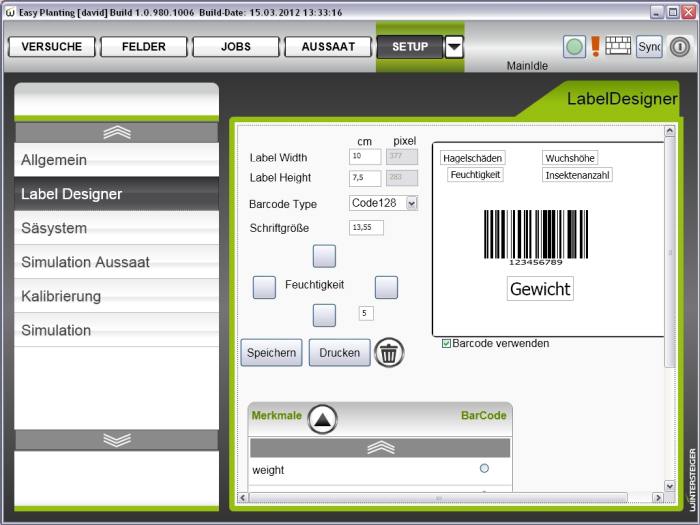Select Feuchtigkeit field on label preview
Screen dimensions: 700x525
point(475,175)
